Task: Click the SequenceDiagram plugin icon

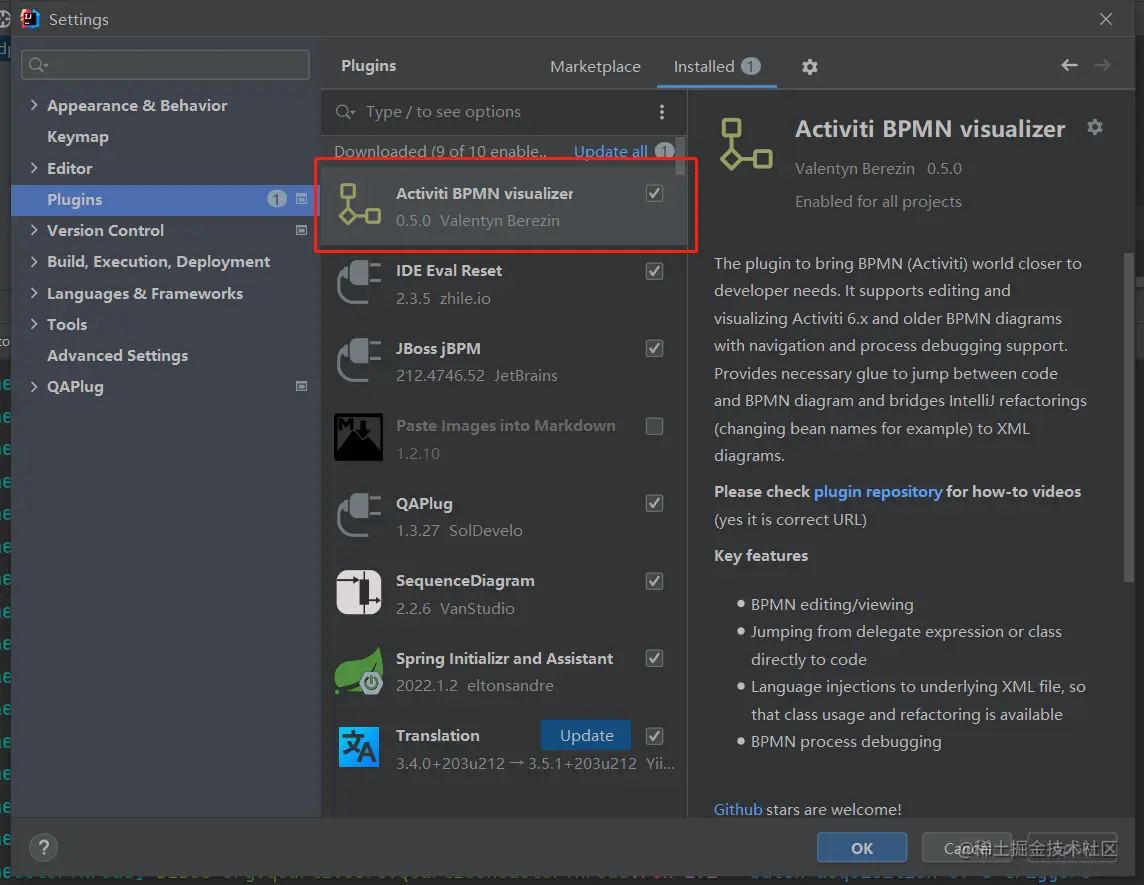Action: tap(359, 592)
